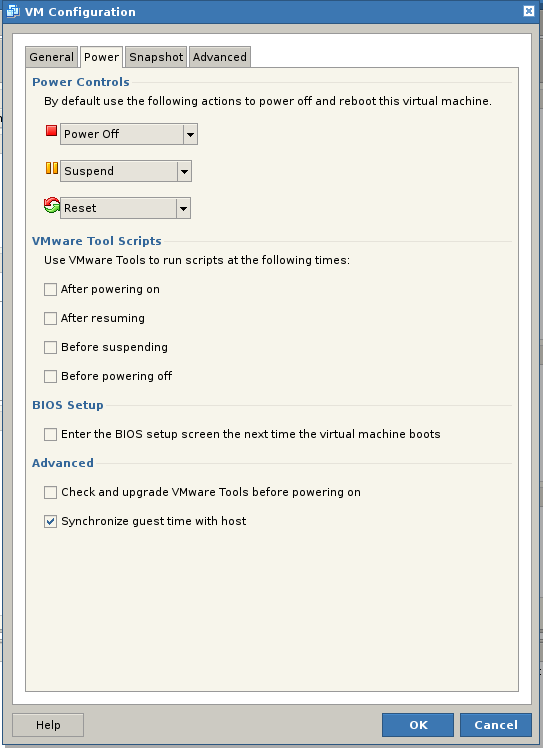Enable Before powering off checkbox
This screenshot has height=748, width=543.
click(50, 376)
